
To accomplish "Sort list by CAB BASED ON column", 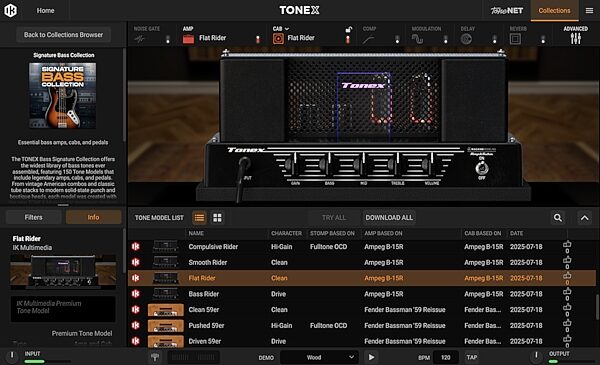I will point(483,233).
